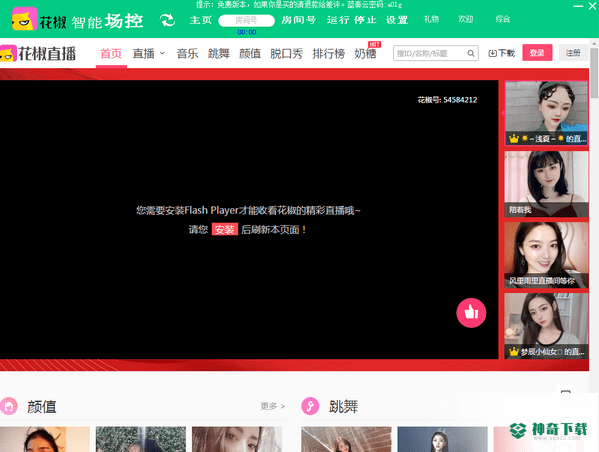Open the 音乐 category
This screenshot has height=452, width=599.
187,53
